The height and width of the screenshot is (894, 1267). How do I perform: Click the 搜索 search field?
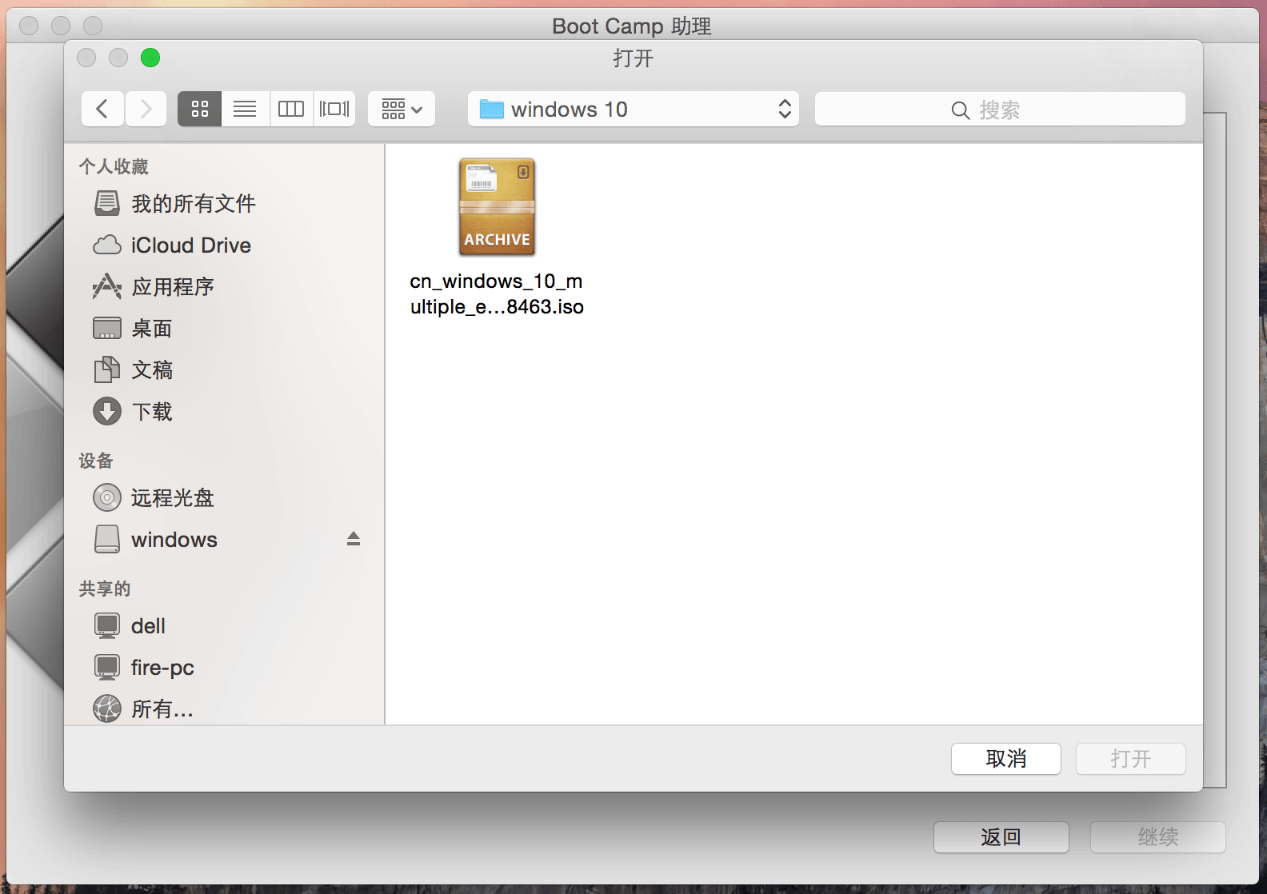coord(999,109)
